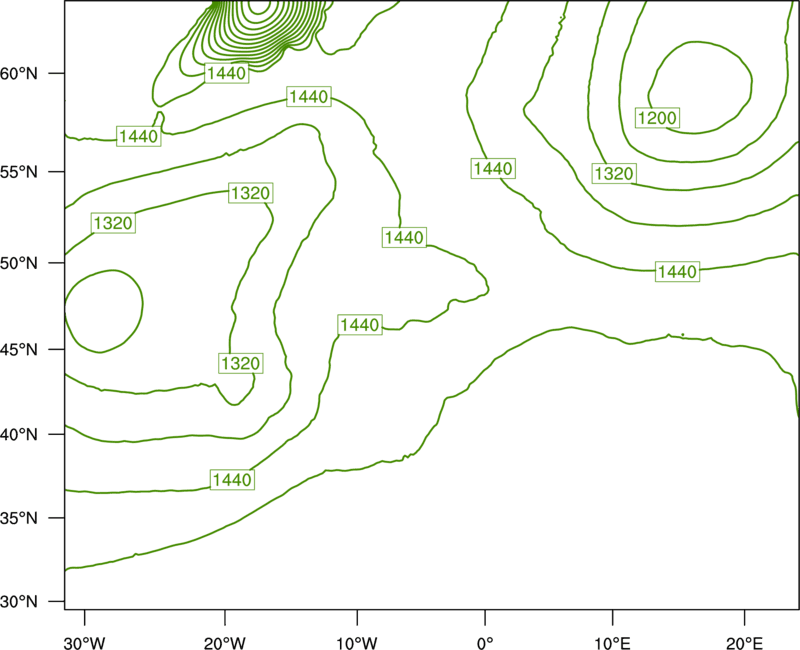800x650 pixels.
Task: Click the 1200 contour label
Action: point(657,118)
